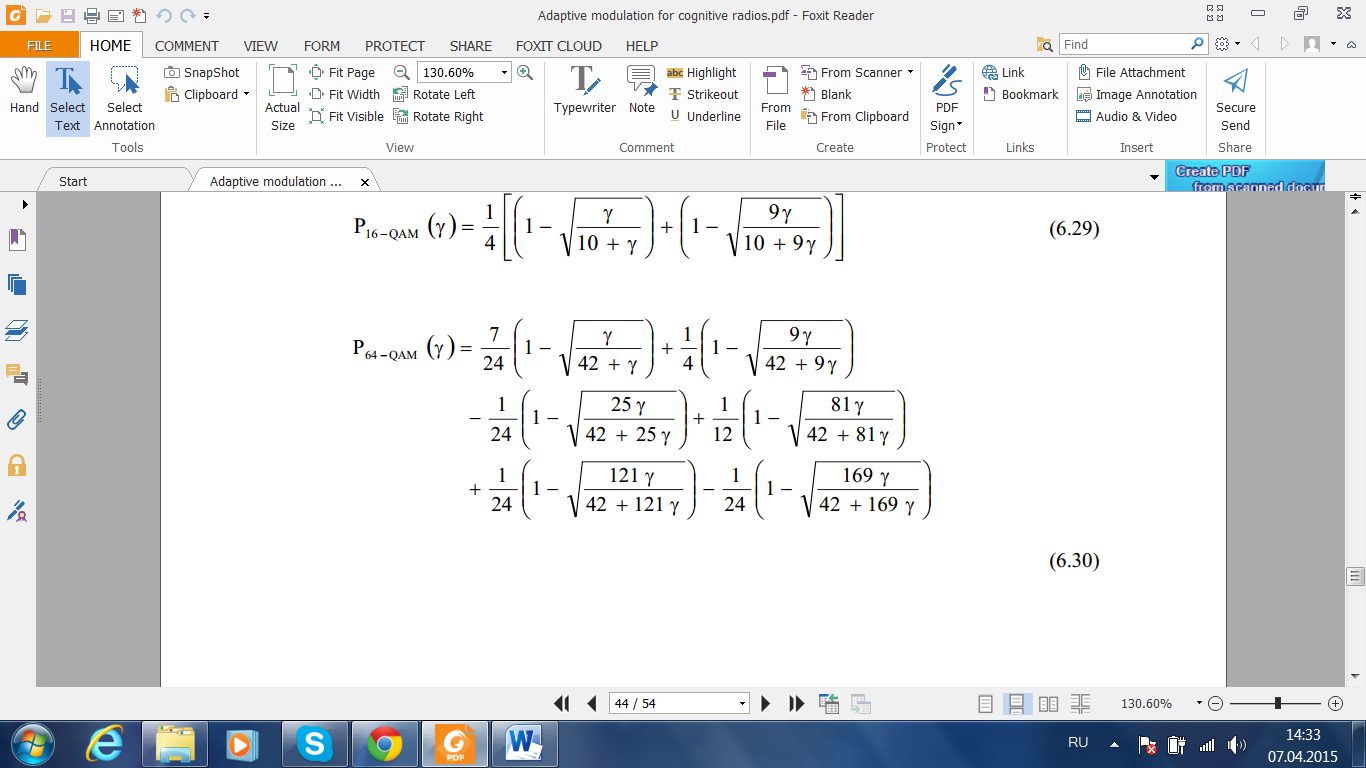Open the Clipboard dropdown
The image size is (1366, 768).
(246, 95)
